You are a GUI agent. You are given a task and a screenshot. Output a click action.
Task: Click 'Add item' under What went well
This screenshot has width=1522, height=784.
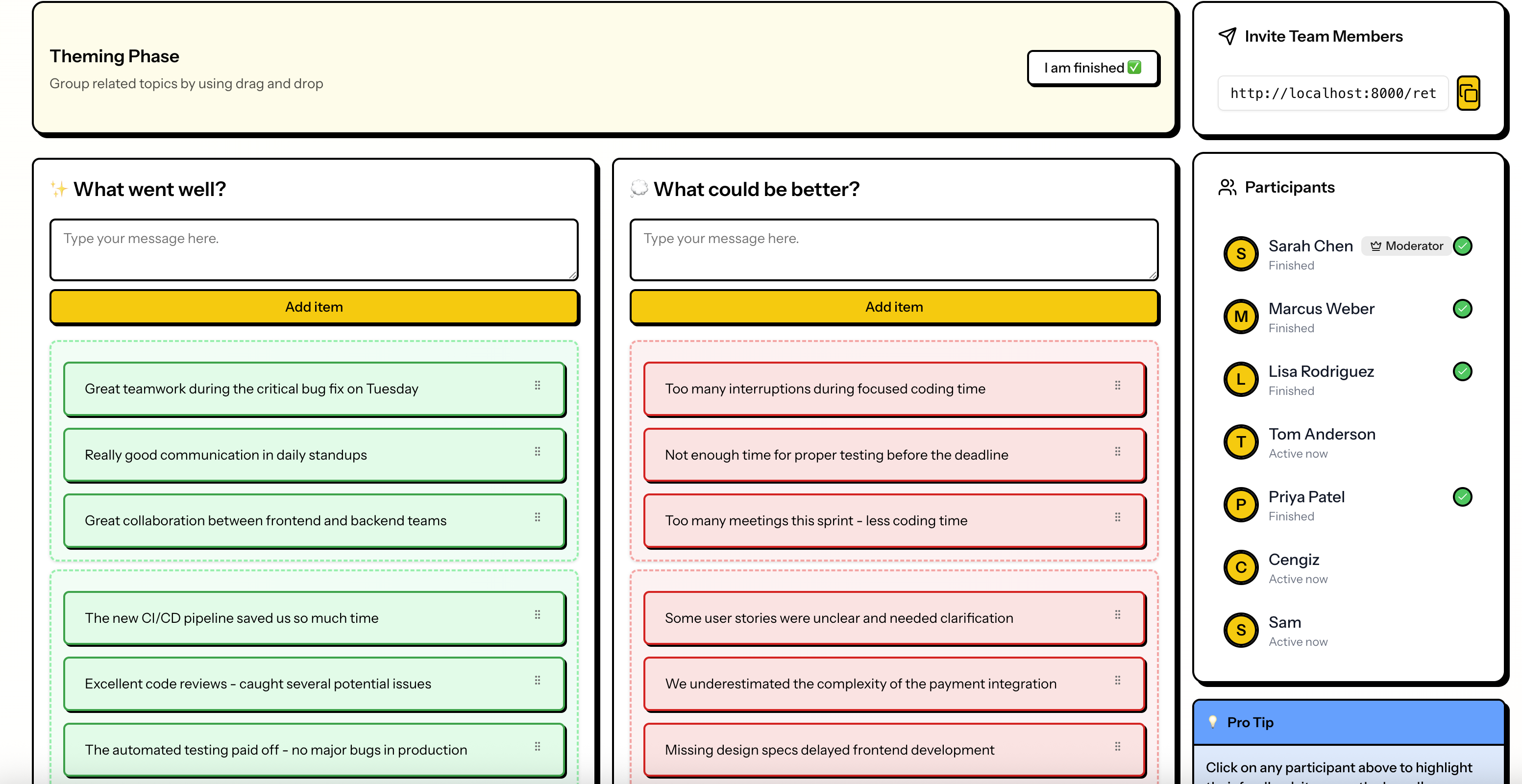point(314,307)
